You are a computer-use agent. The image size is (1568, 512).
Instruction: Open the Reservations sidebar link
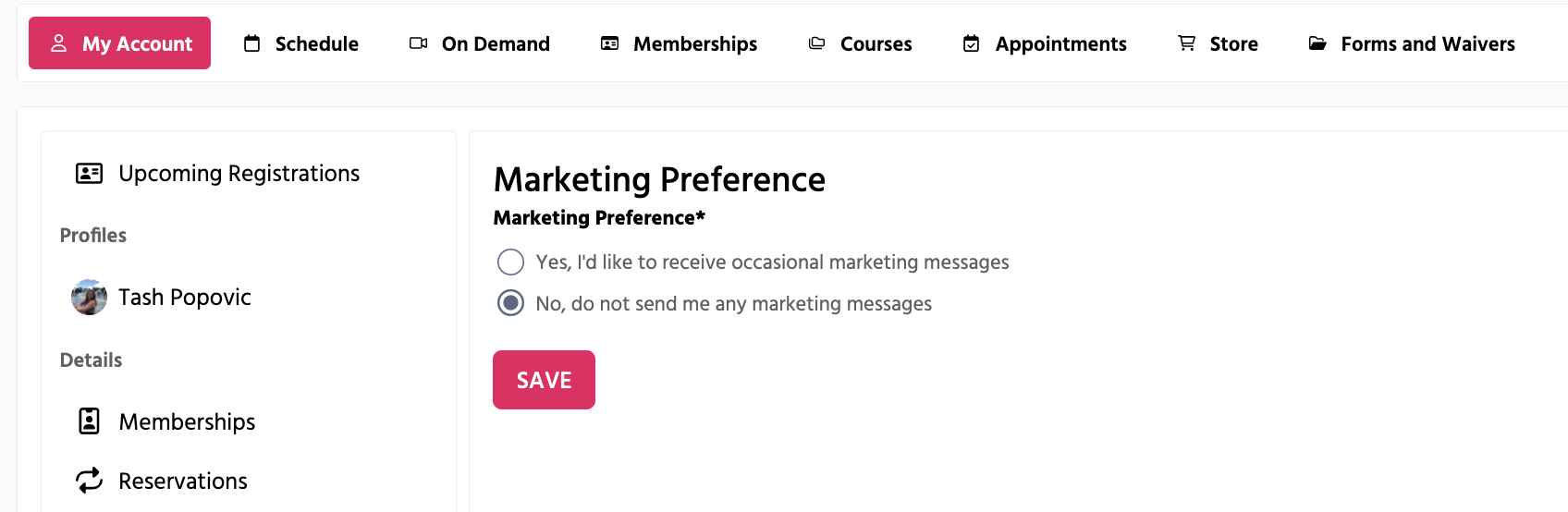tap(183, 481)
